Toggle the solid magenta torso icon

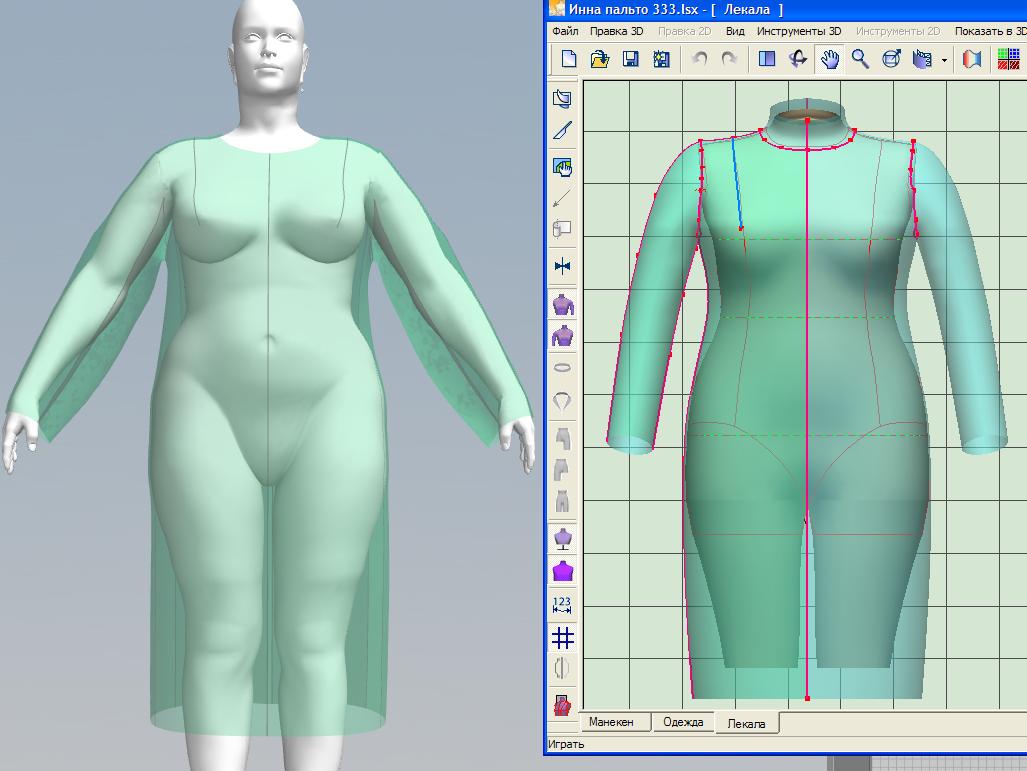coord(563,571)
